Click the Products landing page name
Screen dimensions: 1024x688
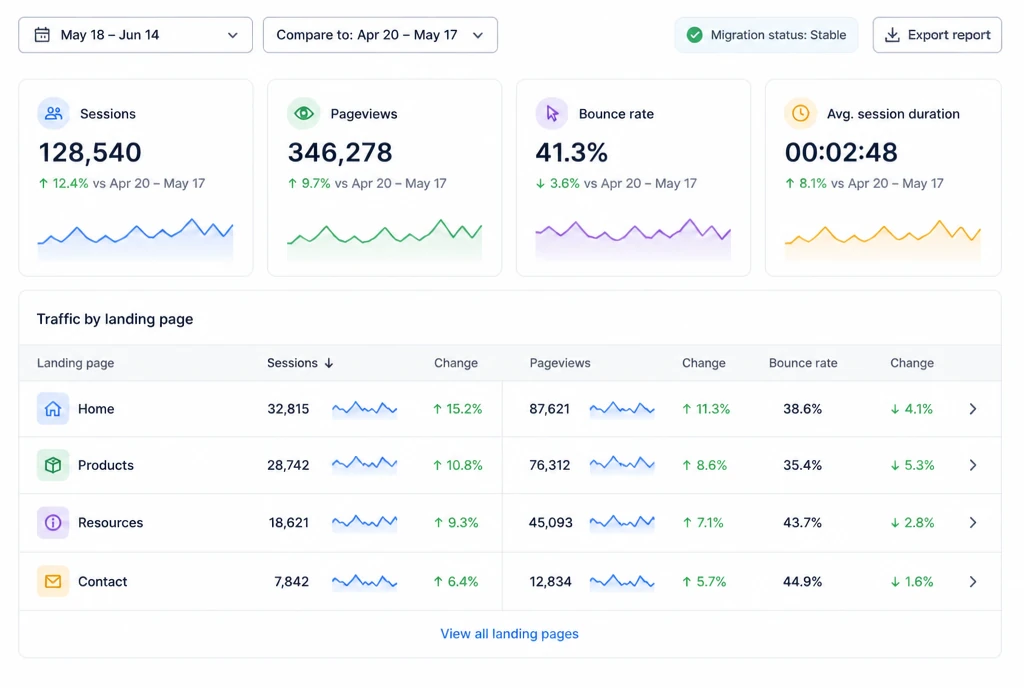tap(106, 465)
